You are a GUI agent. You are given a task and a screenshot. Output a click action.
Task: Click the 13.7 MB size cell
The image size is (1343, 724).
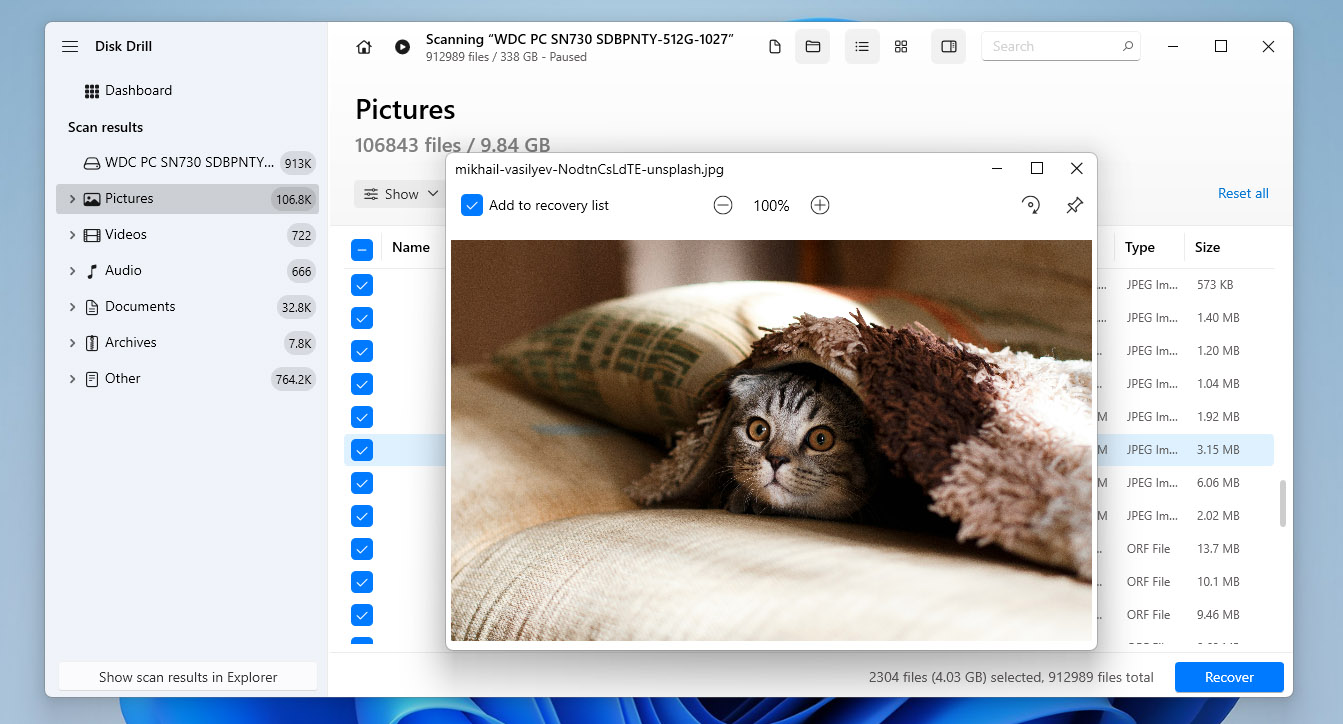[x=1218, y=549]
